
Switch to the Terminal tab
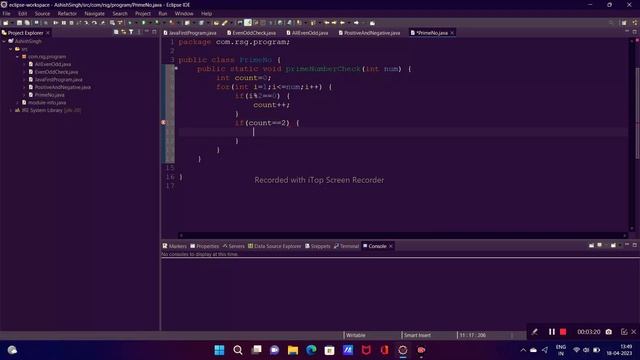(x=346, y=246)
